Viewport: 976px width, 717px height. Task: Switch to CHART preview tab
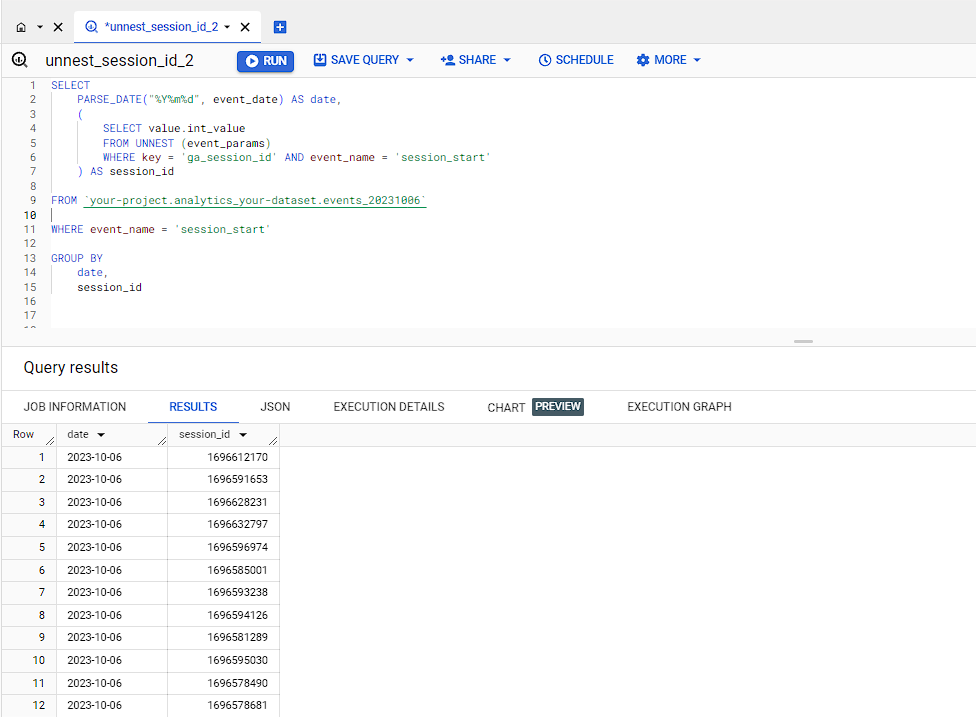(x=535, y=407)
